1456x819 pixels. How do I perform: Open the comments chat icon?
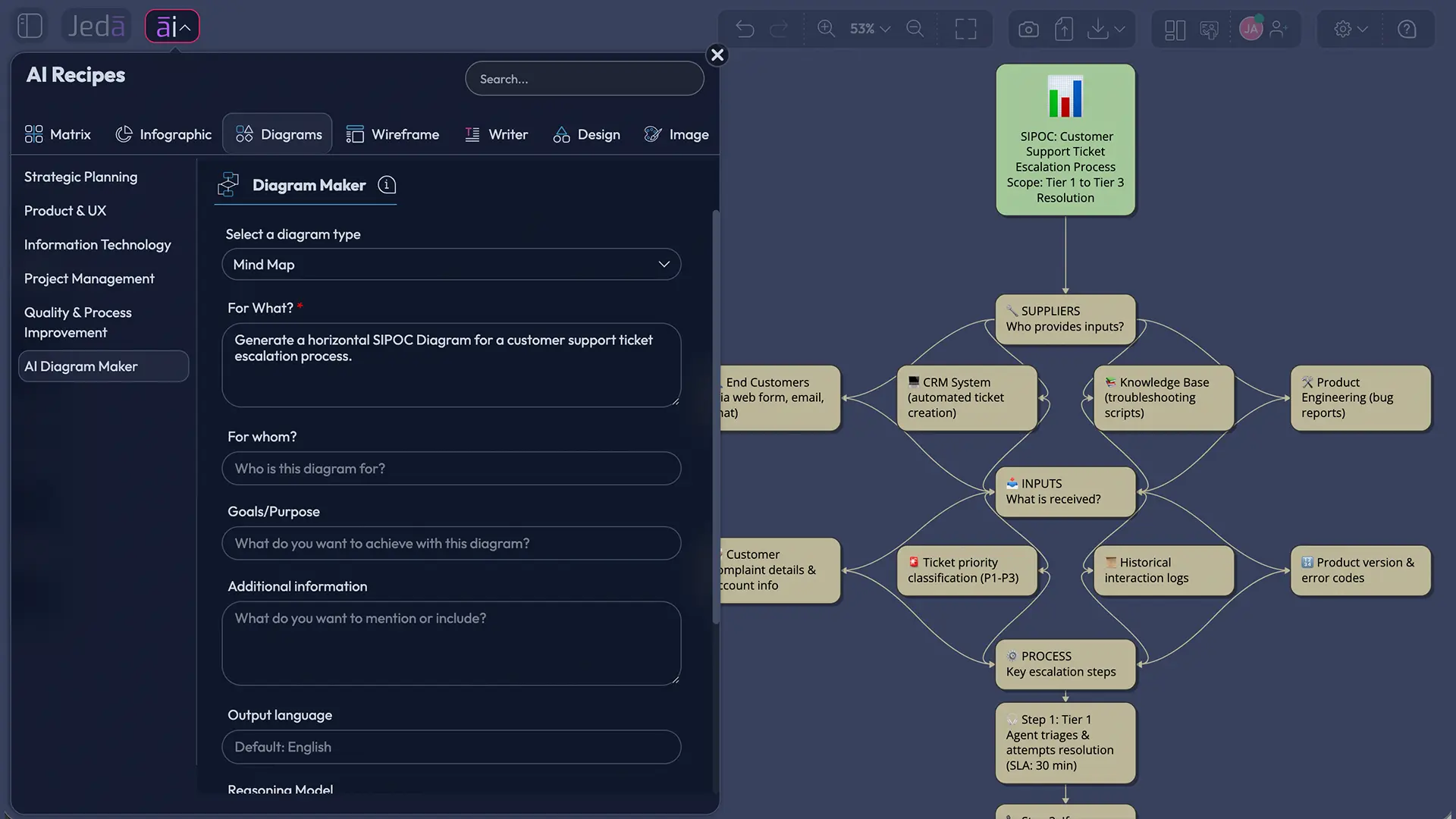[1210, 29]
